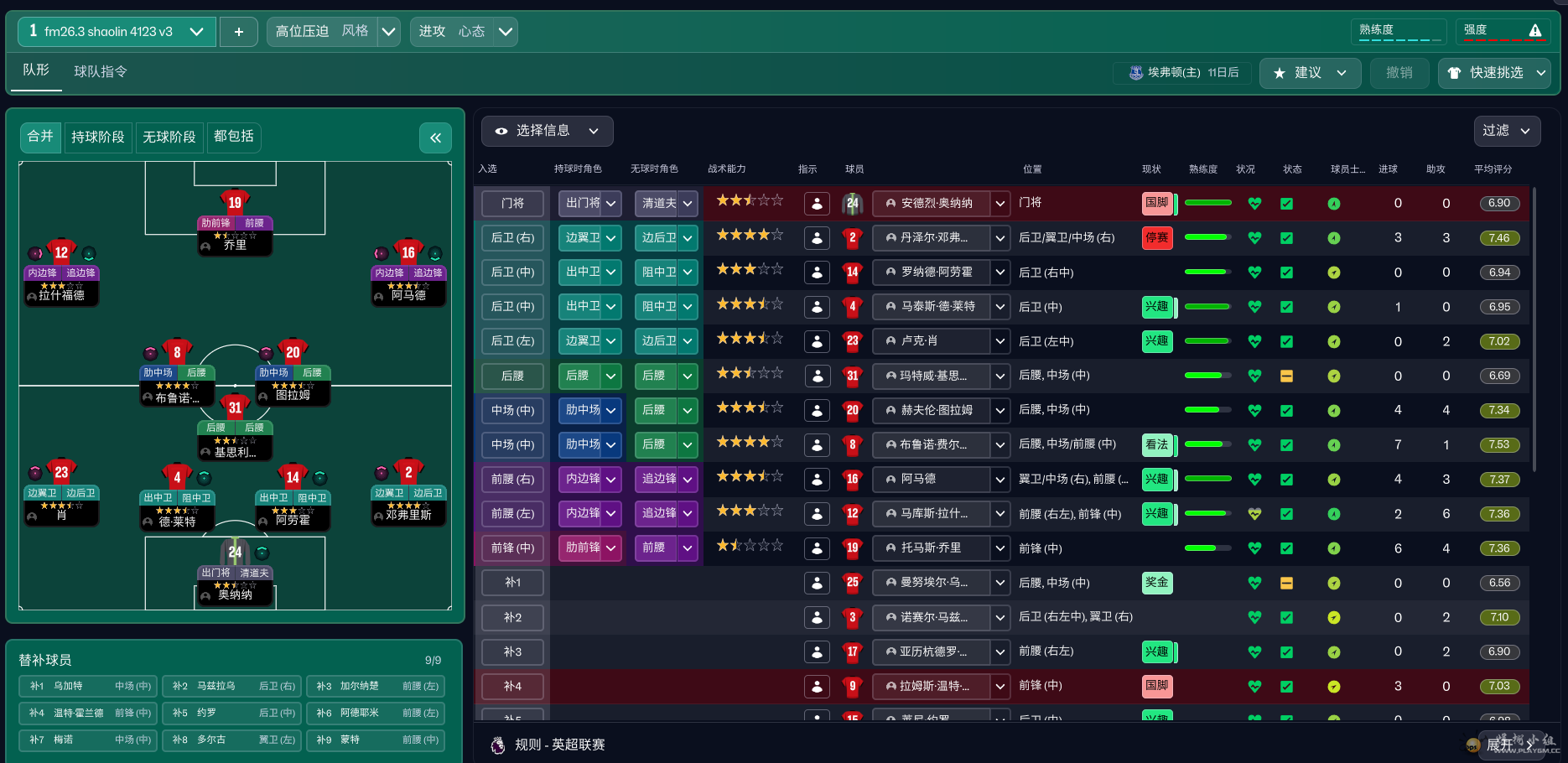The height and width of the screenshot is (763, 1568).
Task: Click the 撤销 button
Action: coord(1399,73)
